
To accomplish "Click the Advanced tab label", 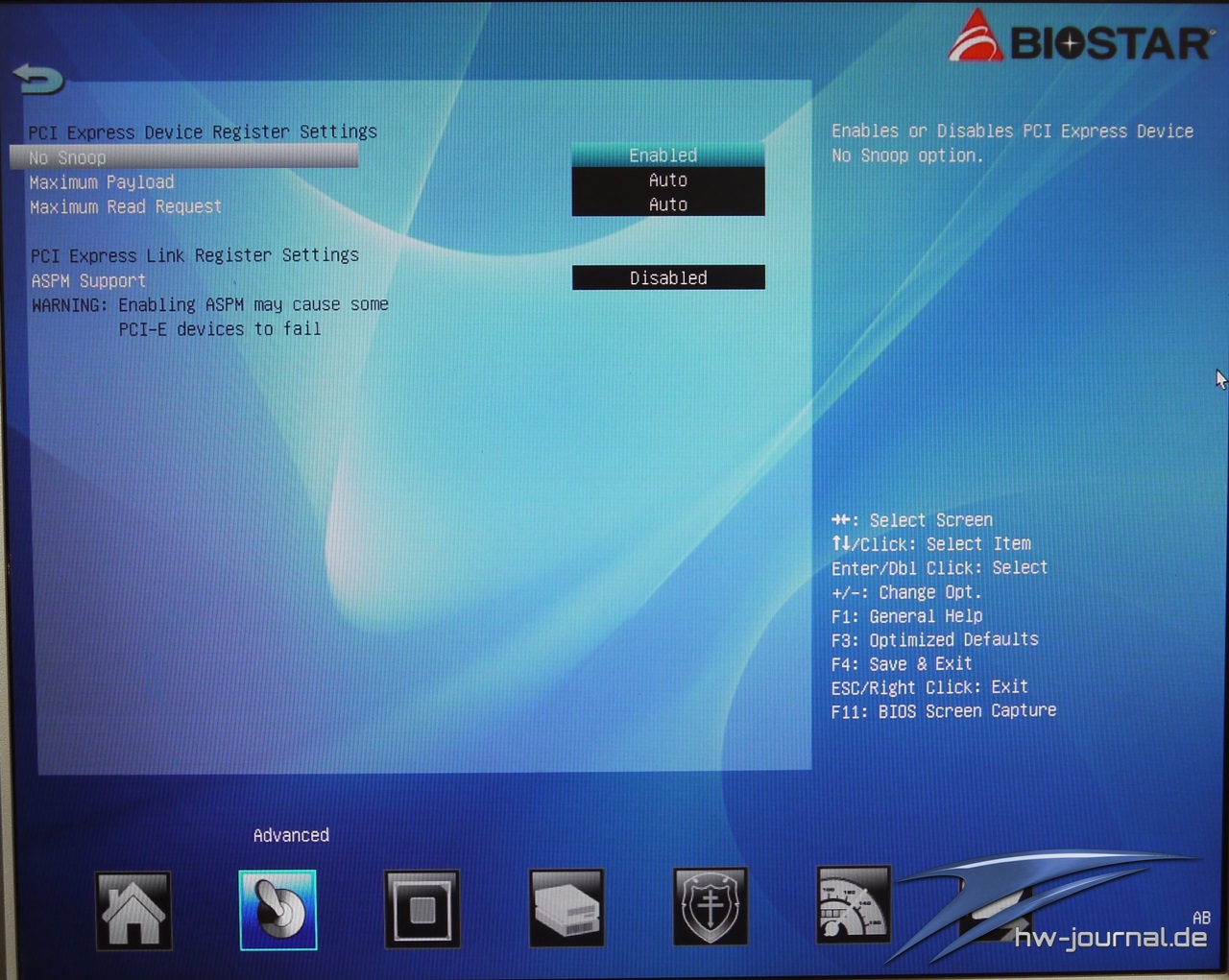I will point(291,835).
